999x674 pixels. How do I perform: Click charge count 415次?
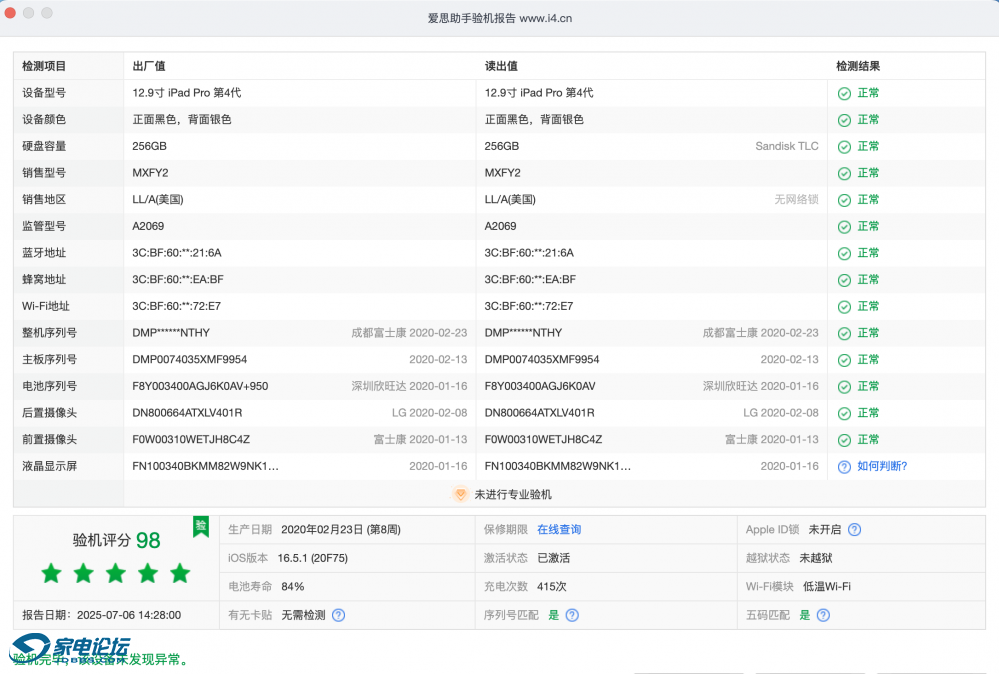coord(552,587)
